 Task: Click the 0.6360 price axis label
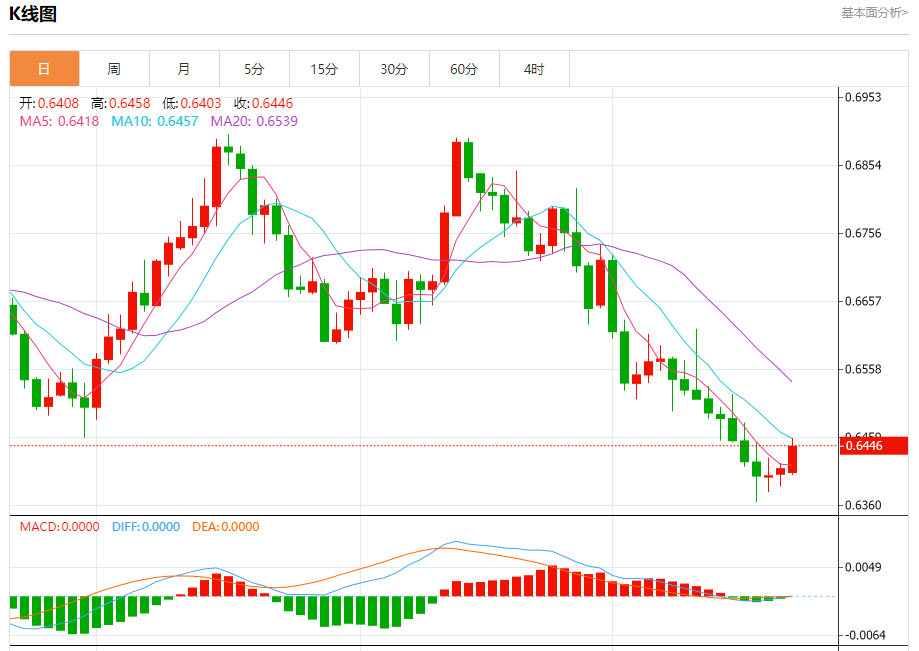tap(863, 505)
